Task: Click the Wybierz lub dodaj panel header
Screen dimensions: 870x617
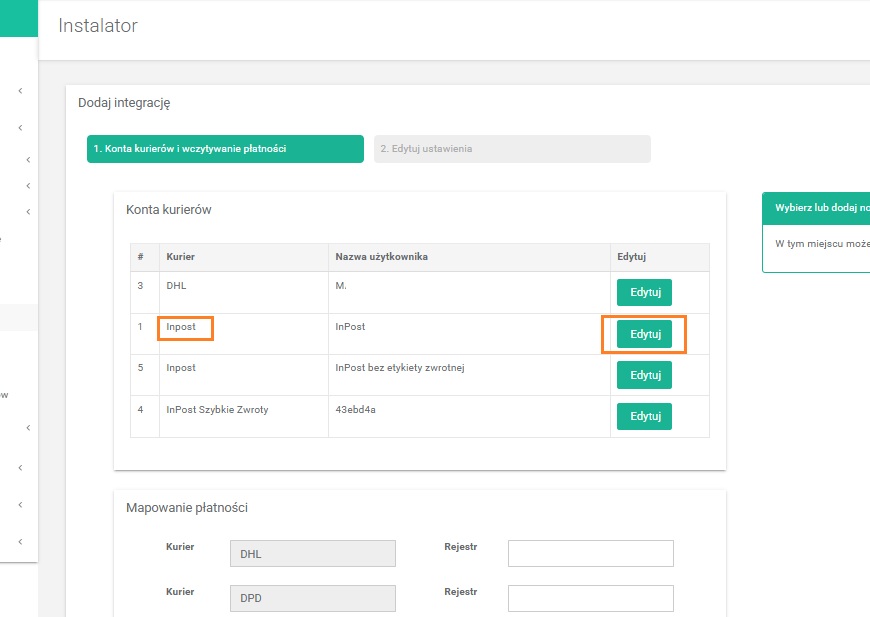Action: [x=820, y=208]
